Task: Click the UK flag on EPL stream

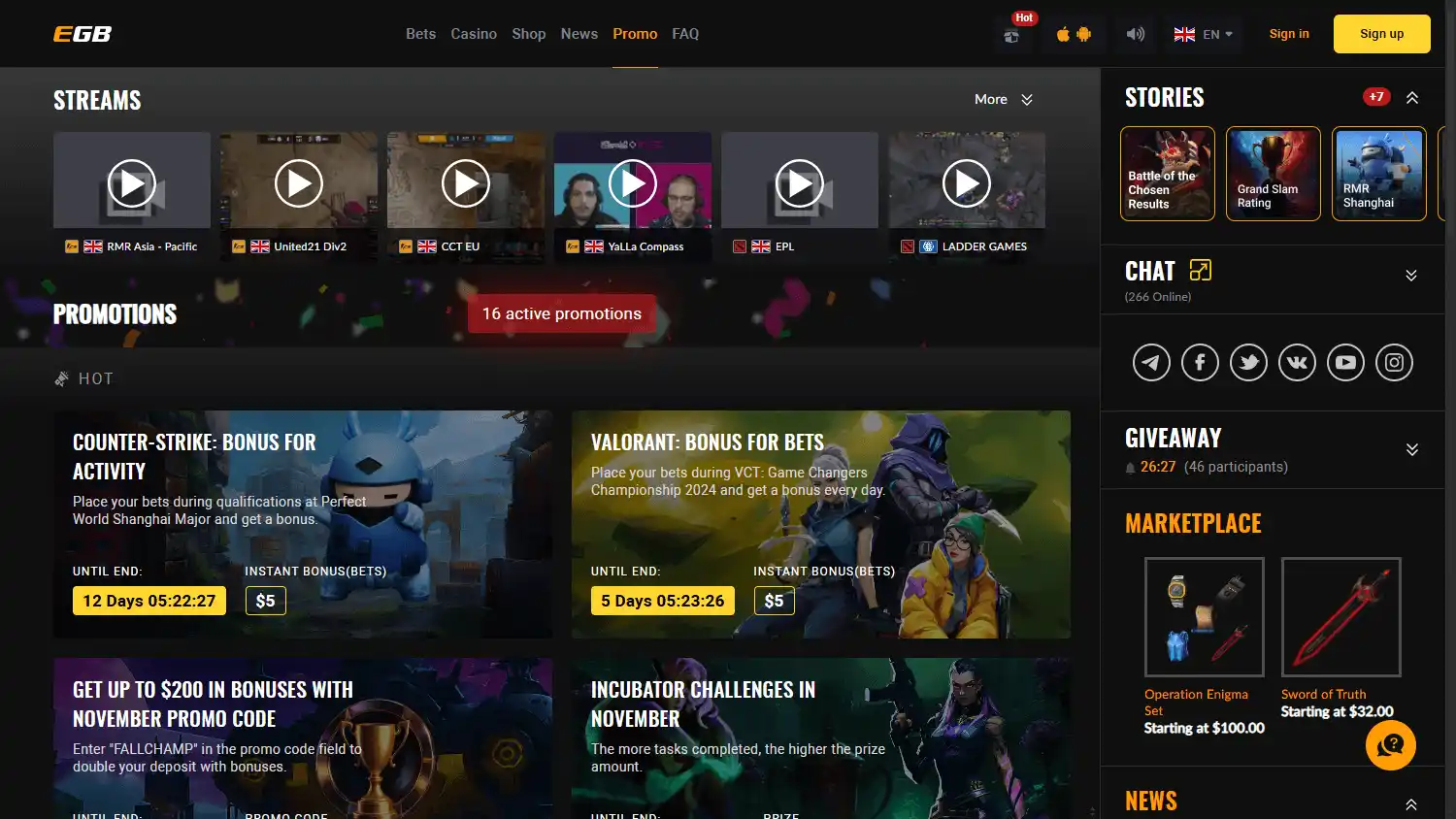Action: pos(761,246)
